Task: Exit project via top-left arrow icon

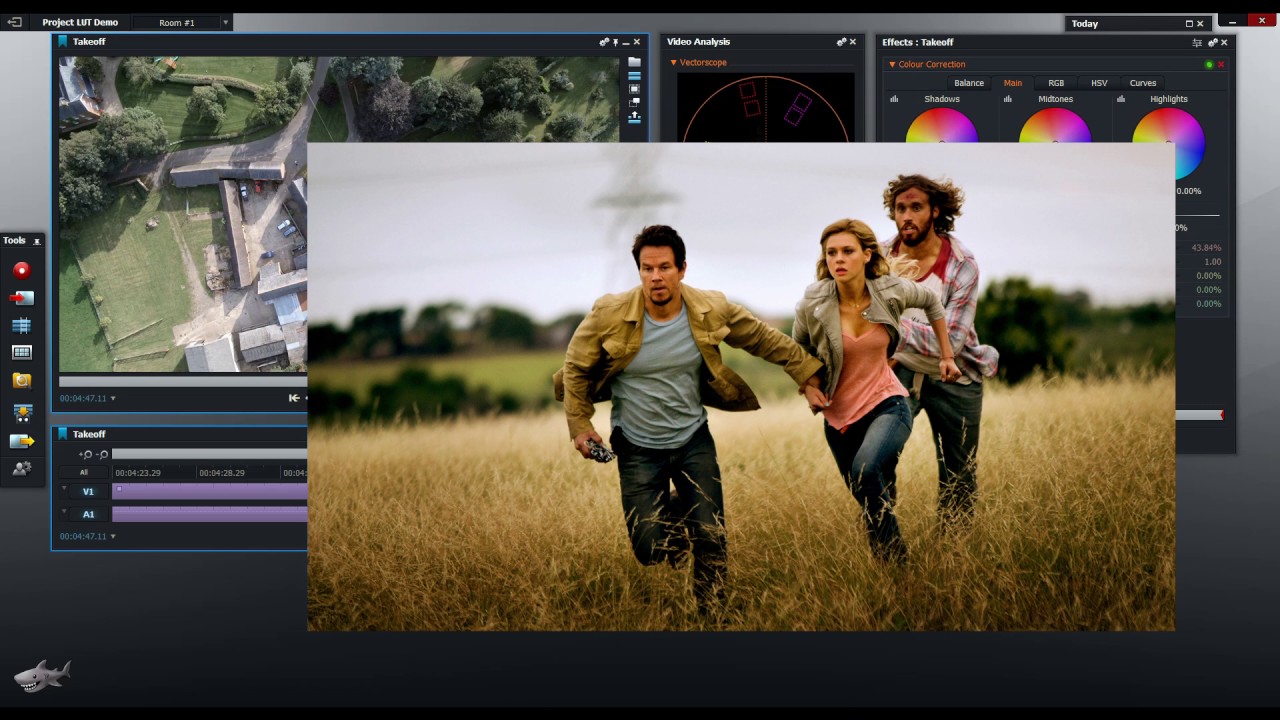Action: click(14, 22)
